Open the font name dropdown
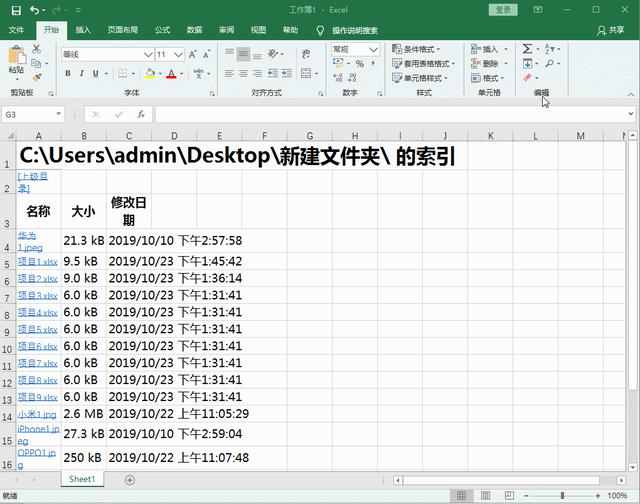Screen dimensions: 640x504 pyautogui.click(x=148, y=54)
